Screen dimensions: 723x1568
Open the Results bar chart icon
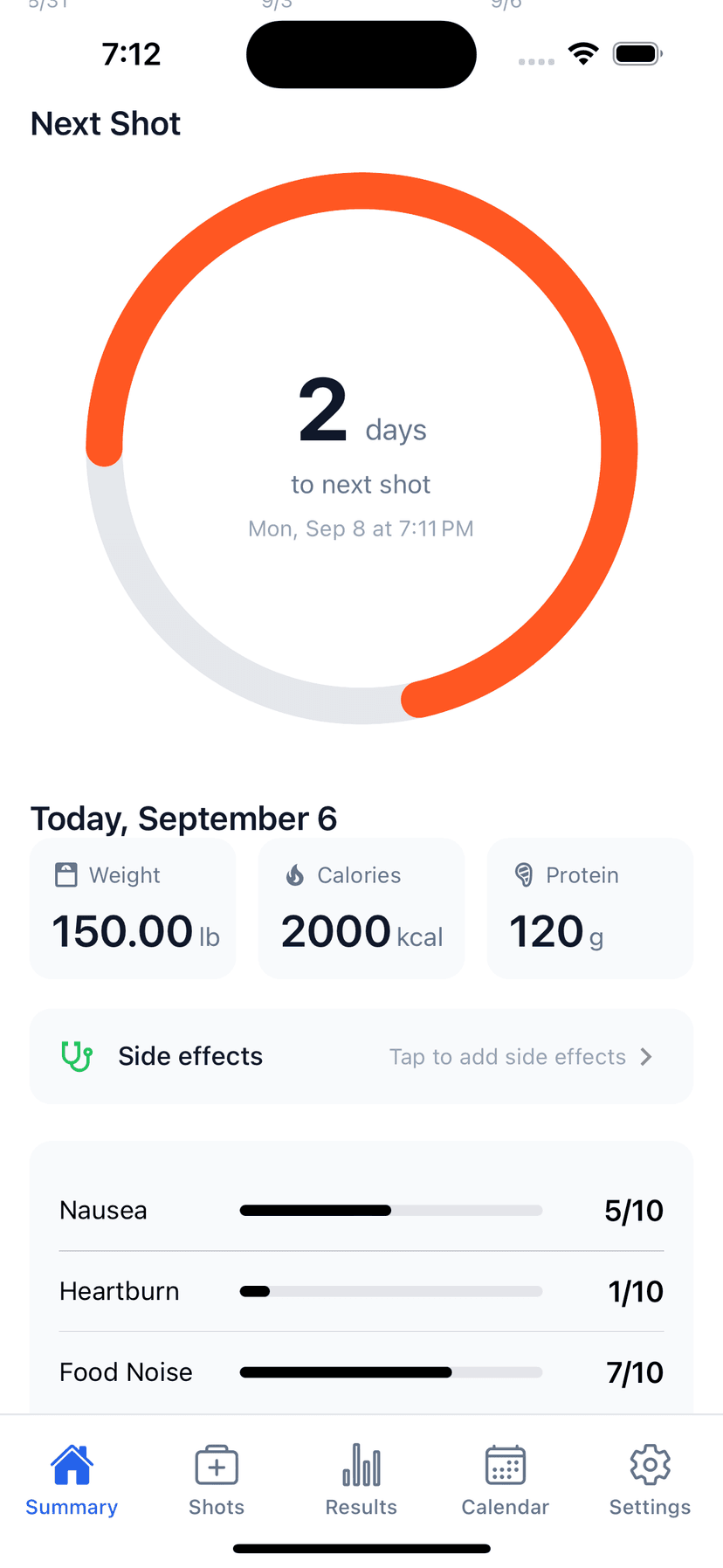click(361, 1465)
